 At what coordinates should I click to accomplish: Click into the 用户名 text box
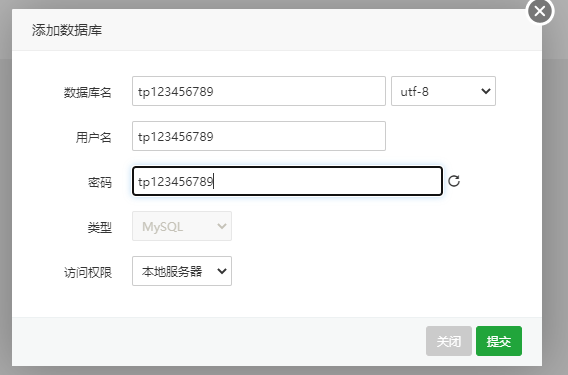(x=259, y=136)
